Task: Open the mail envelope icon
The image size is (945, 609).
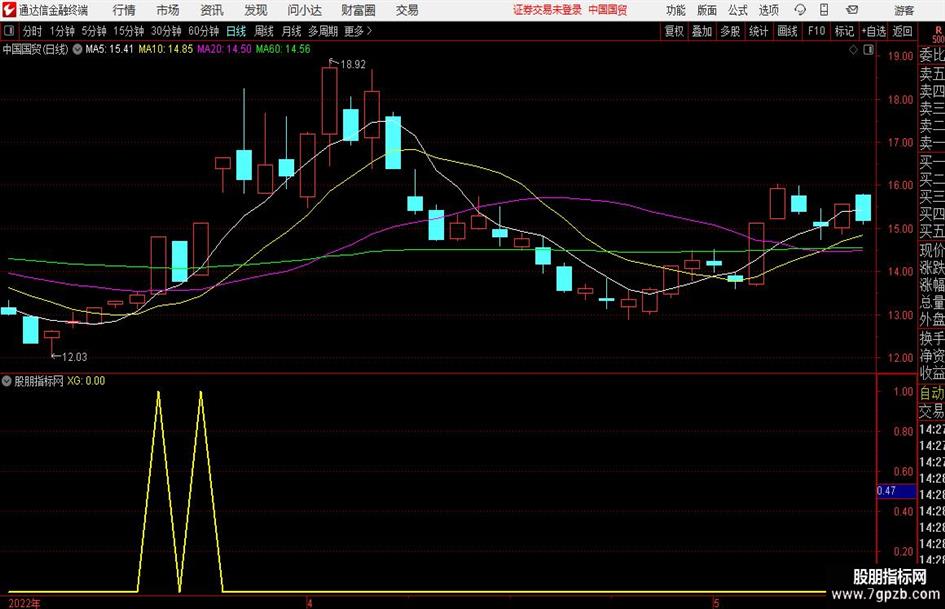Action: [852, 10]
